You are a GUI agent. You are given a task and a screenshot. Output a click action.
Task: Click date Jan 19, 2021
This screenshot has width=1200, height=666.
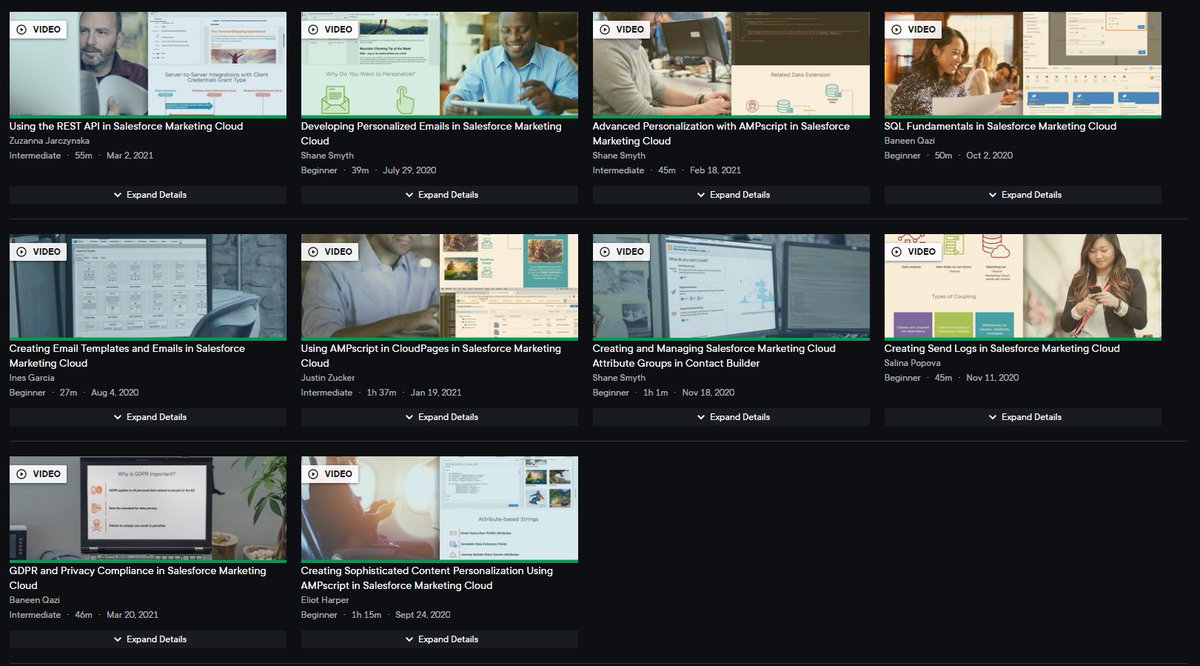436,393
